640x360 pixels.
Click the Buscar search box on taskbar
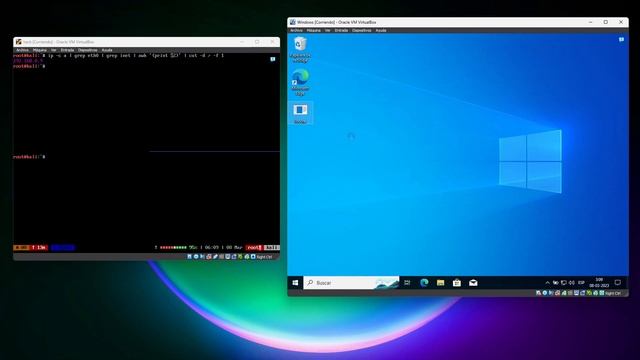click(351, 282)
